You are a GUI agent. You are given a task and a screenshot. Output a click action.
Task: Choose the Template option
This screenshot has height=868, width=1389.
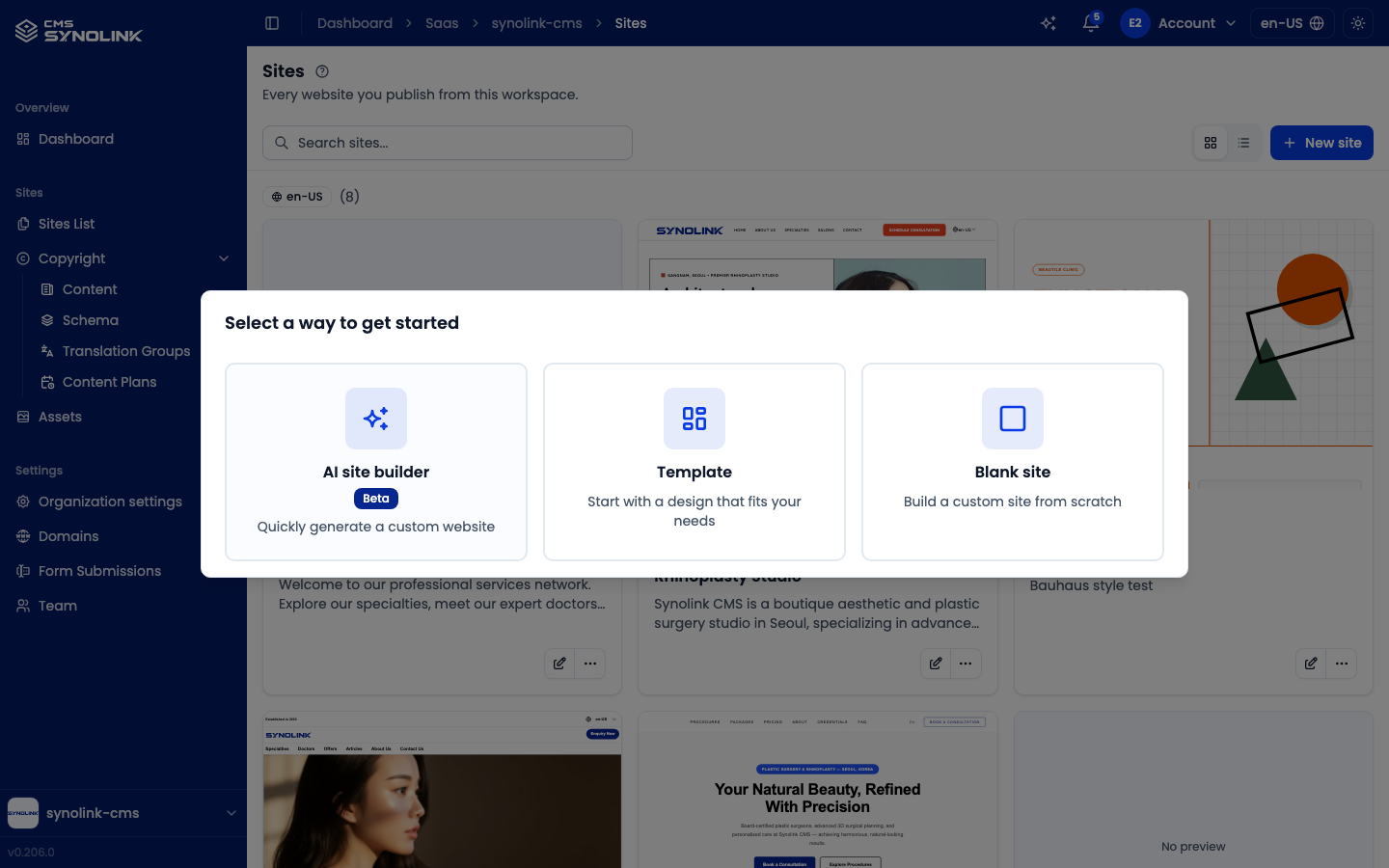click(x=694, y=462)
